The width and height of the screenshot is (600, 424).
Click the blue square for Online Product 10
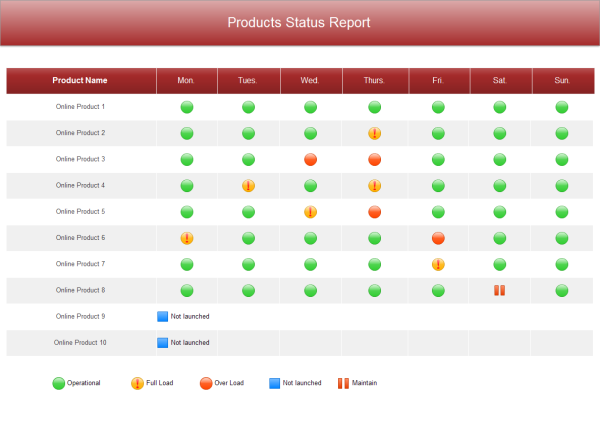tap(163, 342)
